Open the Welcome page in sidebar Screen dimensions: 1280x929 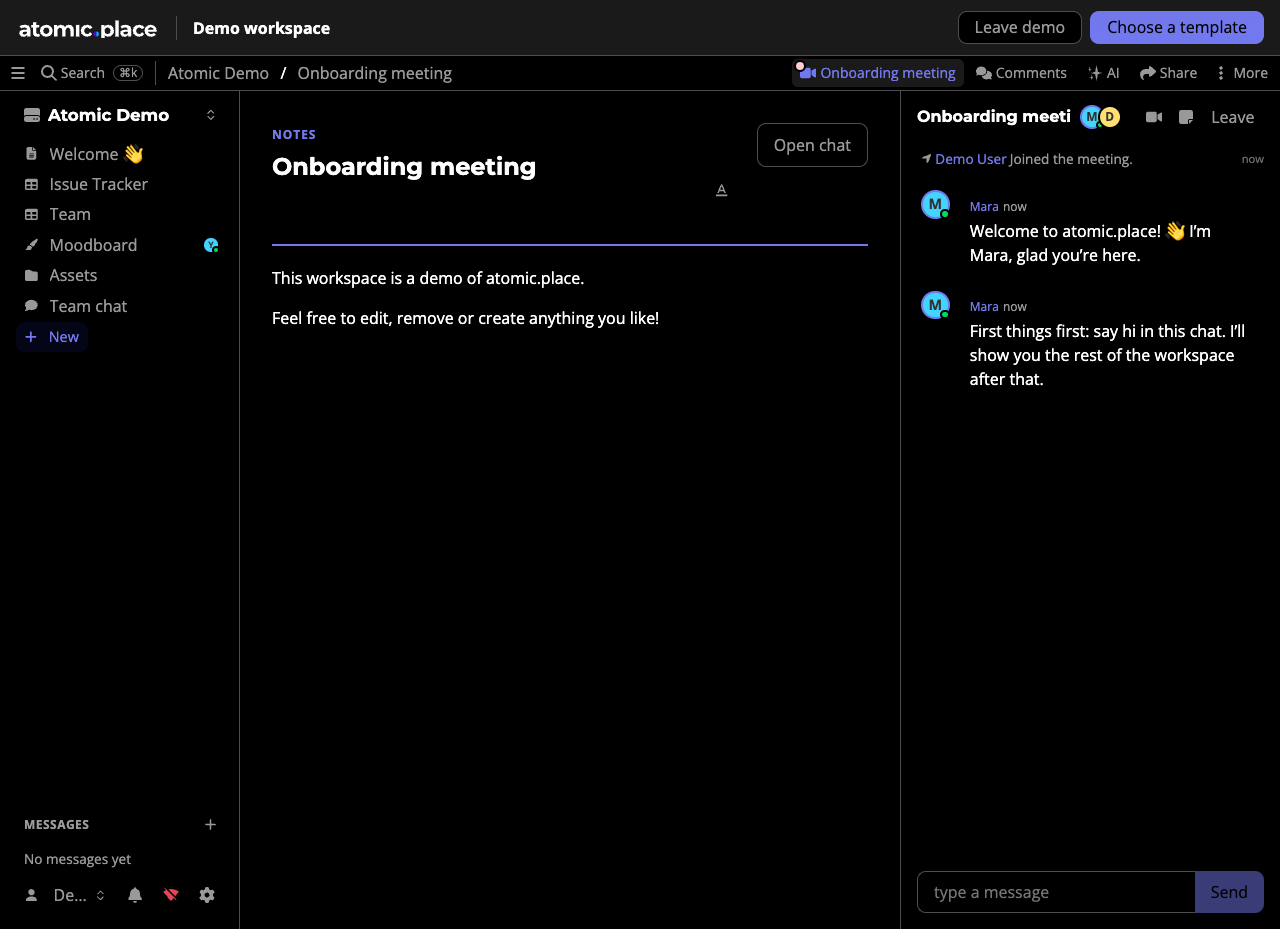[x=96, y=154]
